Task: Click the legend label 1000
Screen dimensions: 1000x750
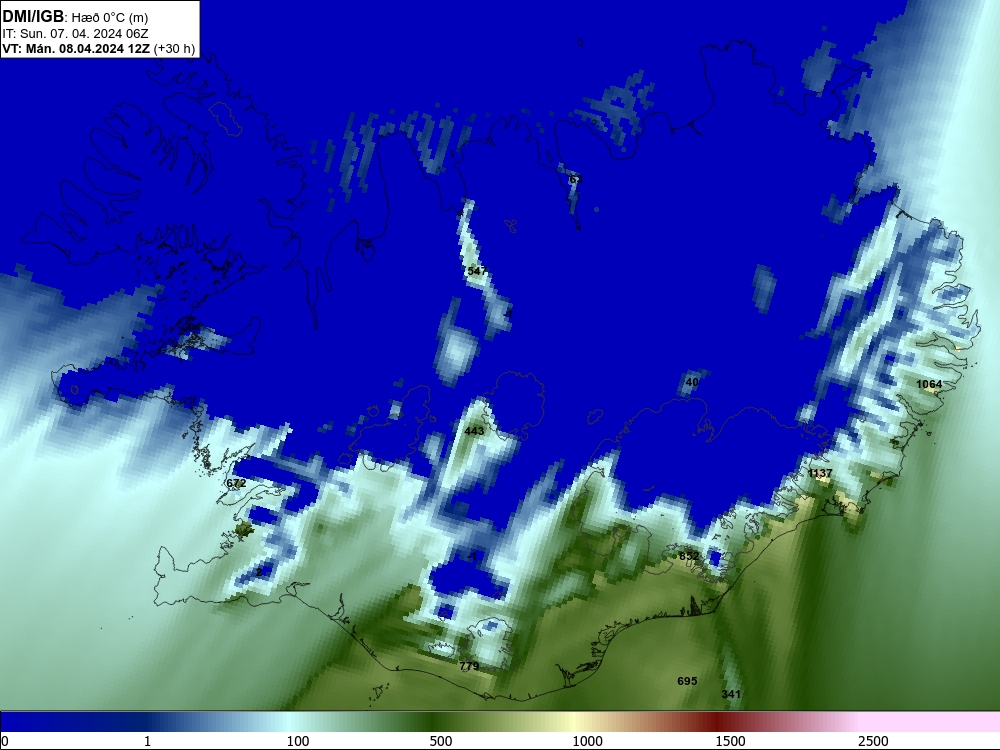Action: [587, 741]
